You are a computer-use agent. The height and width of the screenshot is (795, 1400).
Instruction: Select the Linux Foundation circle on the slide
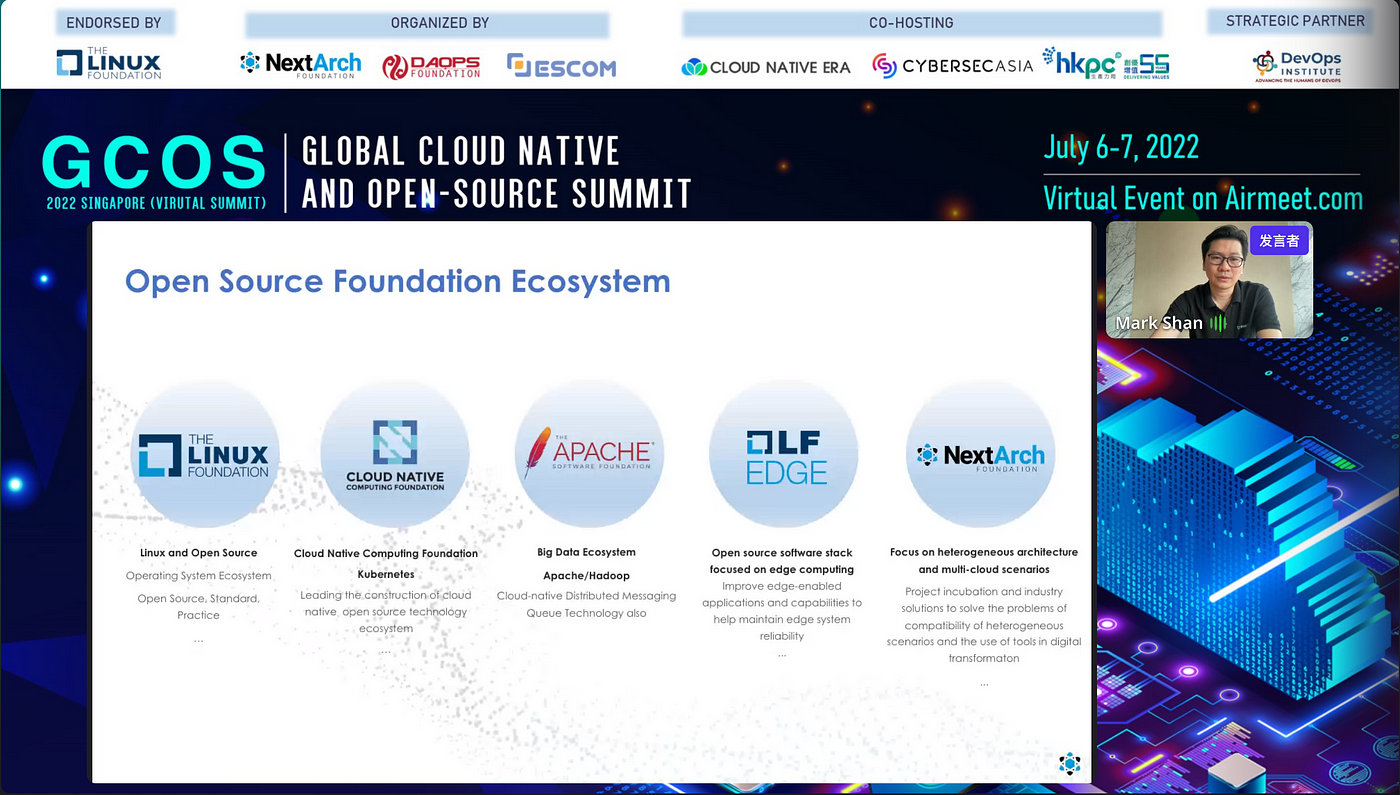[x=205, y=454]
